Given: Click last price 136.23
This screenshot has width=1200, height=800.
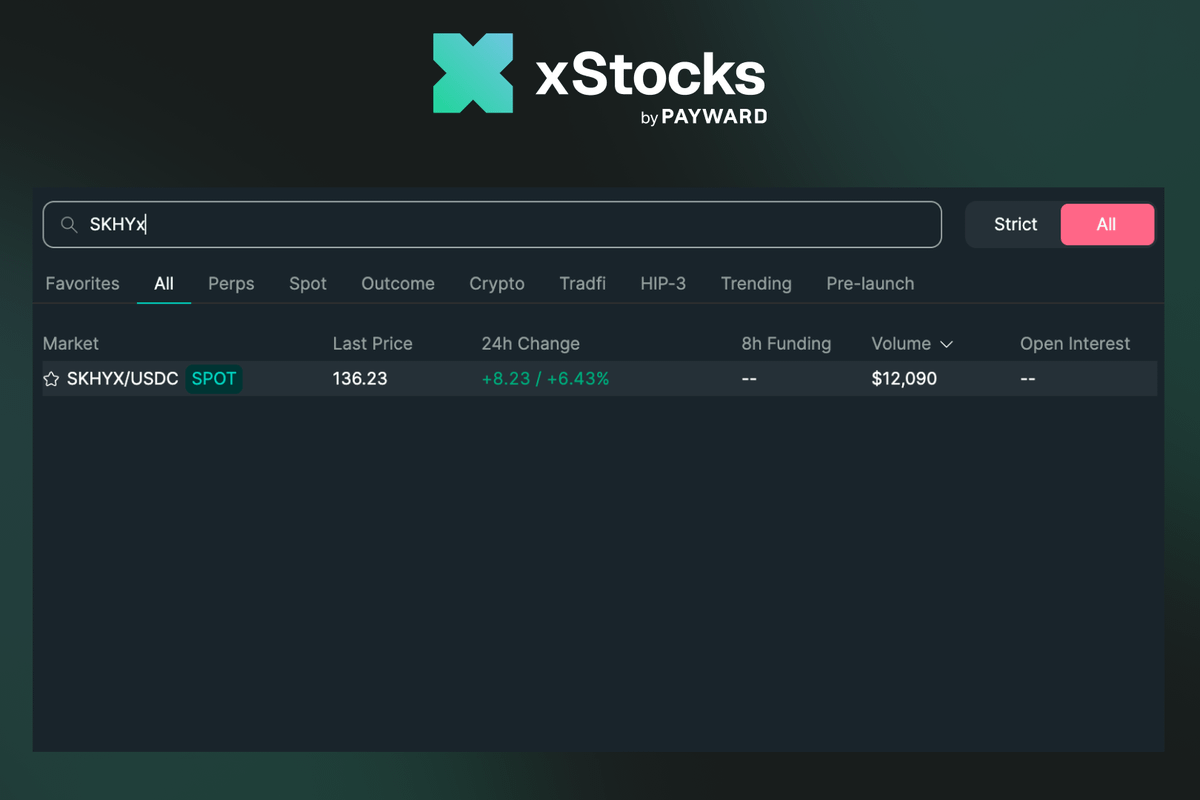Looking at the screenshot, I should pos(360,379).
